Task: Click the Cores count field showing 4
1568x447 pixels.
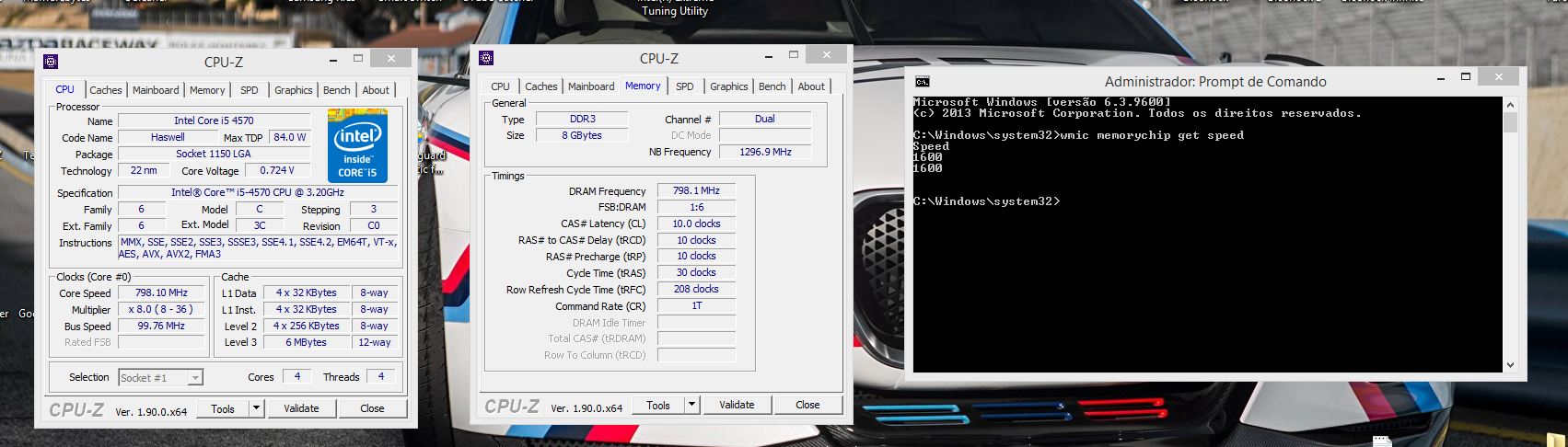Action: coord(296,376)
